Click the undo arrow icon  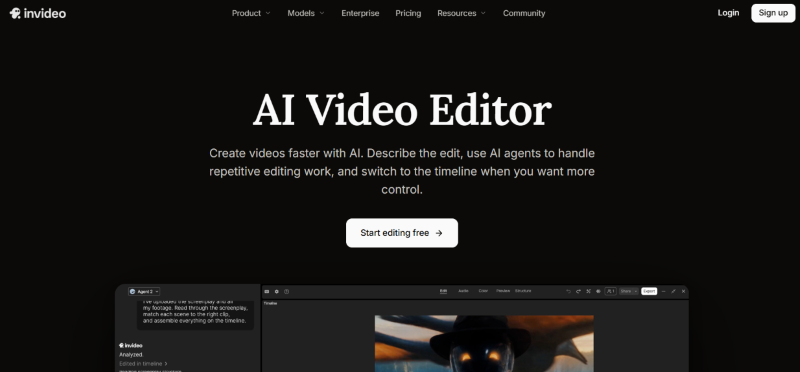(568, 291)
